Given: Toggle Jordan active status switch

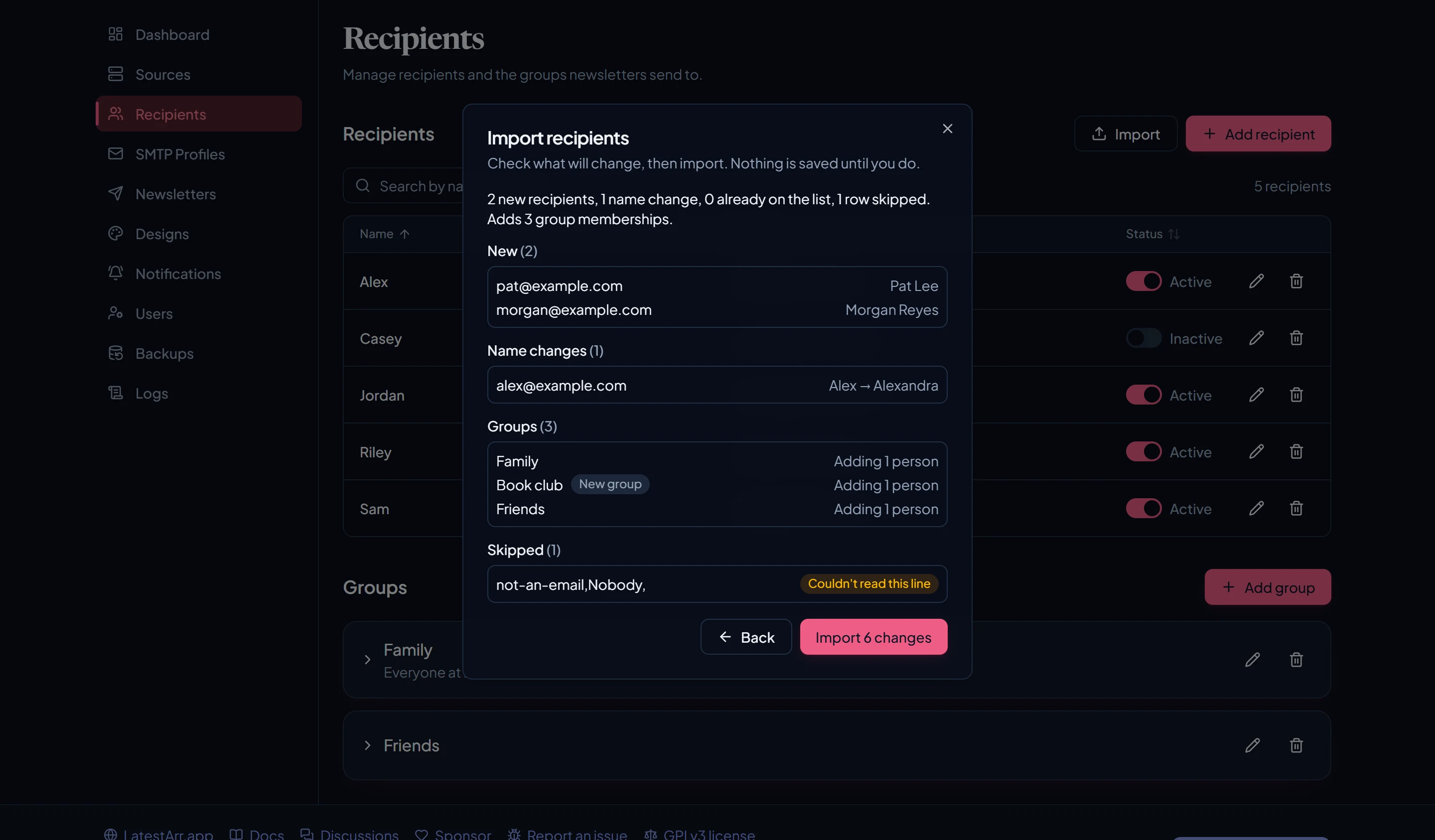Looking at the screenshot, I should (1144, 395).
